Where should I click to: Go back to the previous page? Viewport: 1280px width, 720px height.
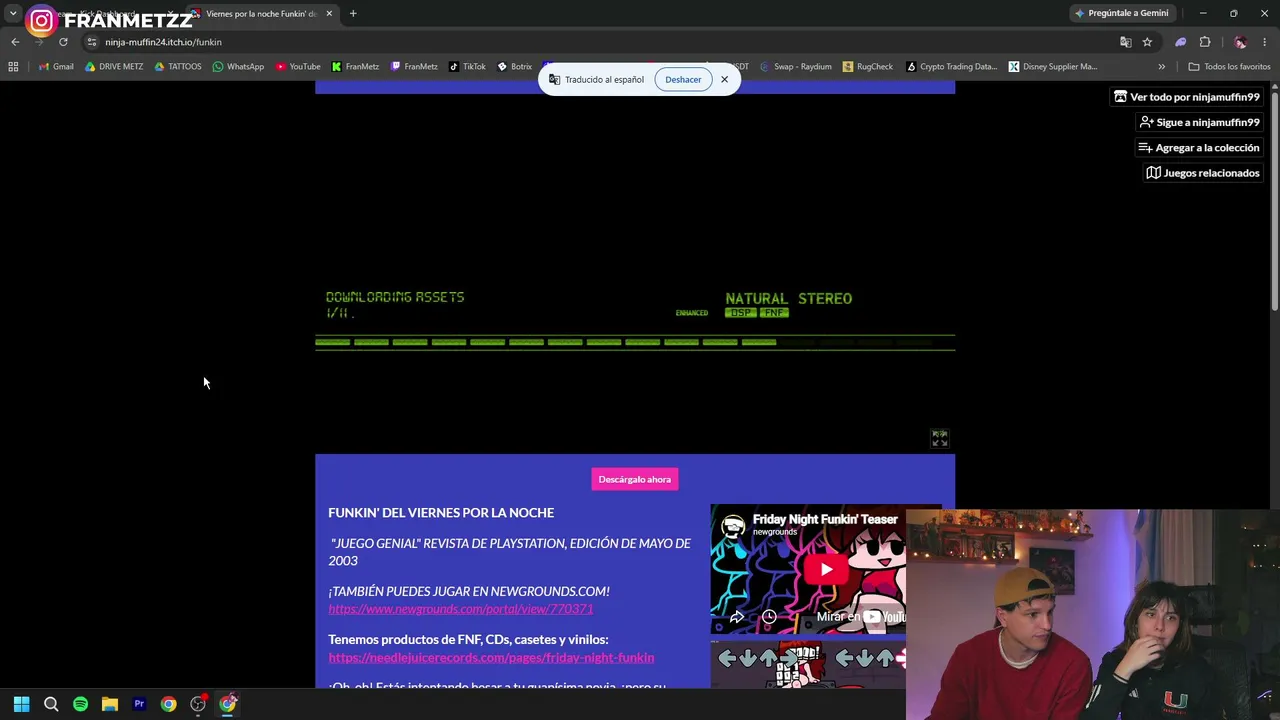(15, 42)
